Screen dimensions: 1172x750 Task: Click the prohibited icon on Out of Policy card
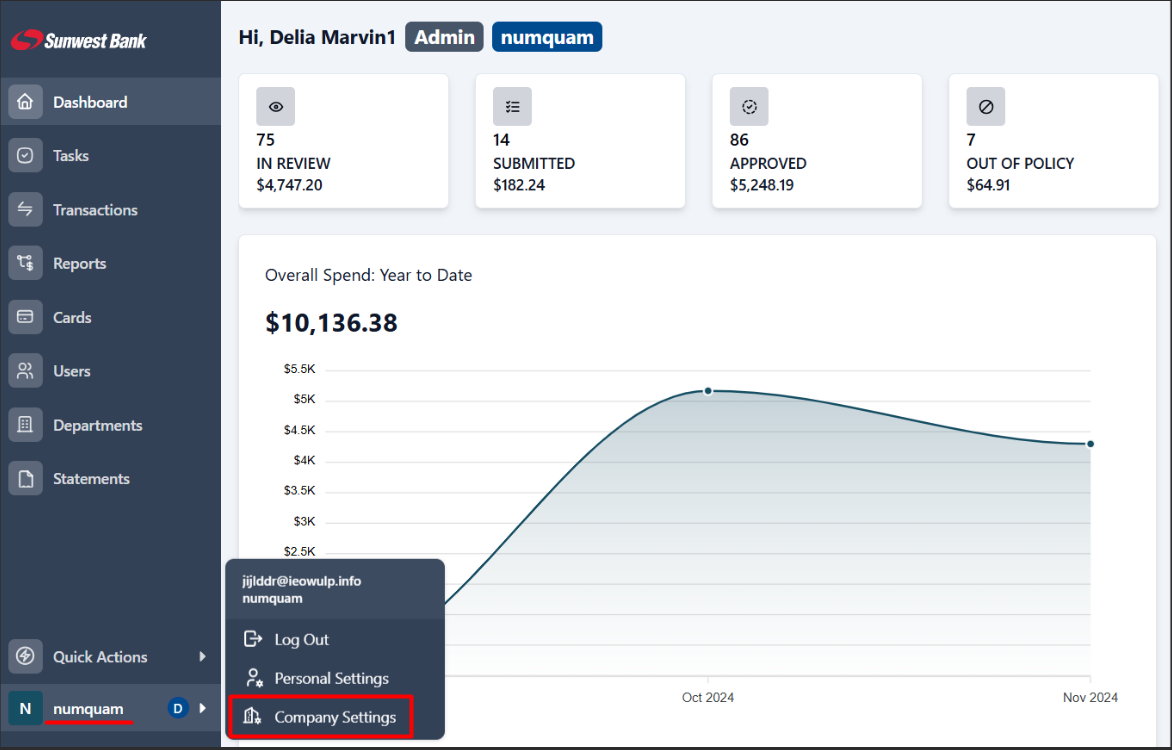(x=986, y=107)
